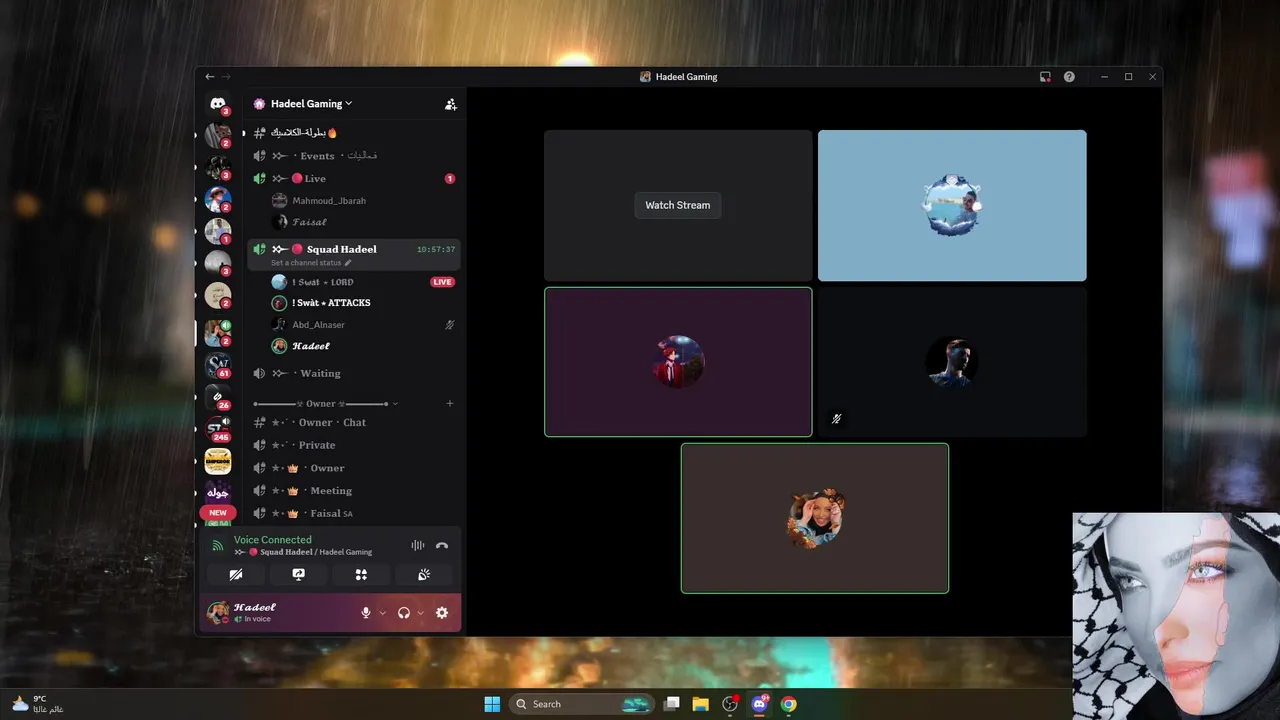
Task: Join the Faisal SA voice channel
Action: tap(355, 513)
